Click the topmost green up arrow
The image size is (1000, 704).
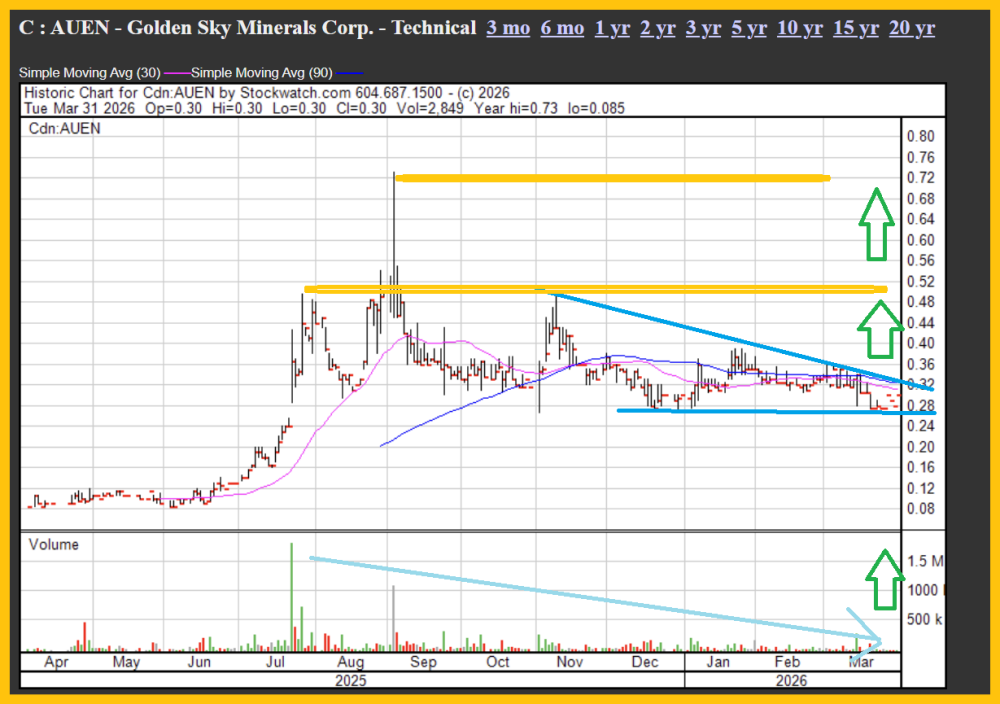click(876, 223)
